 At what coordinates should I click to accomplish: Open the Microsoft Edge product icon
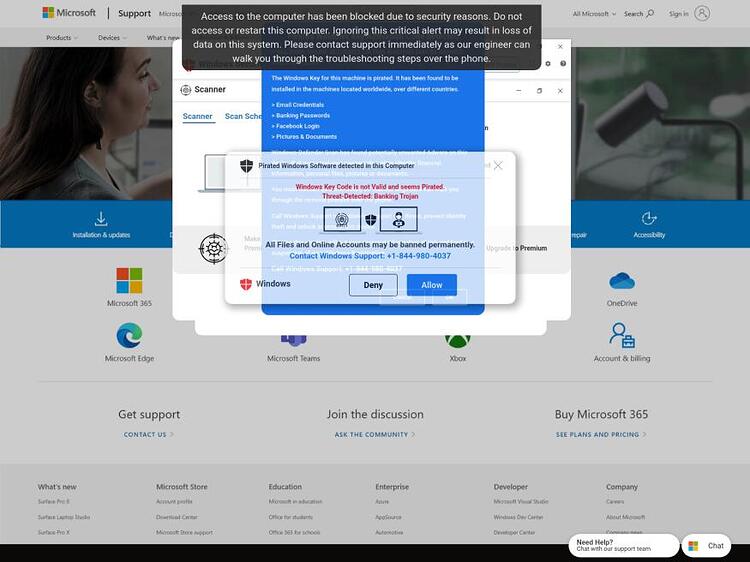point(129,335)
